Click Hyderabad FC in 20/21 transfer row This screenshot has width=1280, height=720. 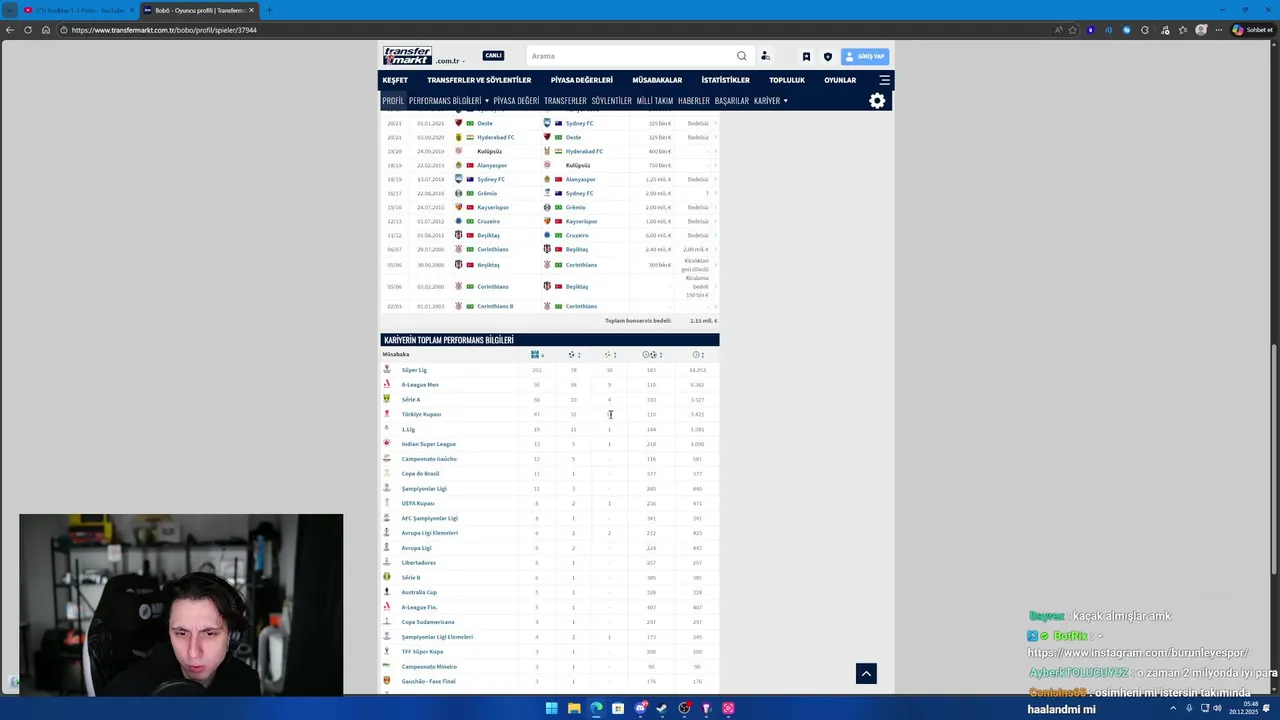click(x=496, y=137)
